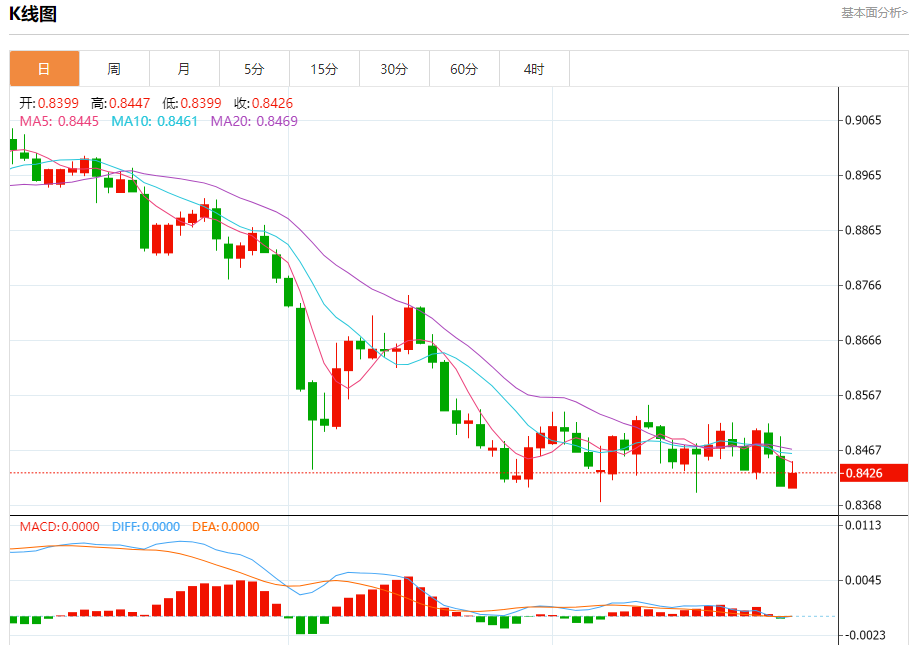Switch to the 月 monthly tab
The height and width of the screenshot is (645, 917).
(x=184, y=69)
